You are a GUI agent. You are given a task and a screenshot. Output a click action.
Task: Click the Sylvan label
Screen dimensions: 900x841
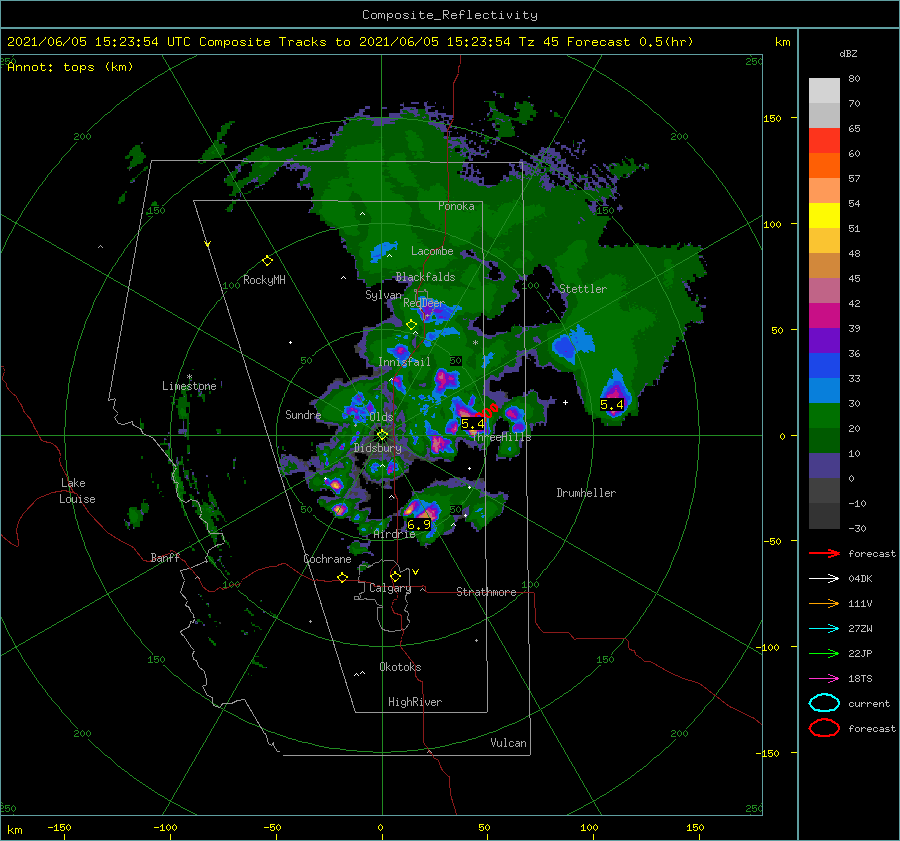coord(383,295)
